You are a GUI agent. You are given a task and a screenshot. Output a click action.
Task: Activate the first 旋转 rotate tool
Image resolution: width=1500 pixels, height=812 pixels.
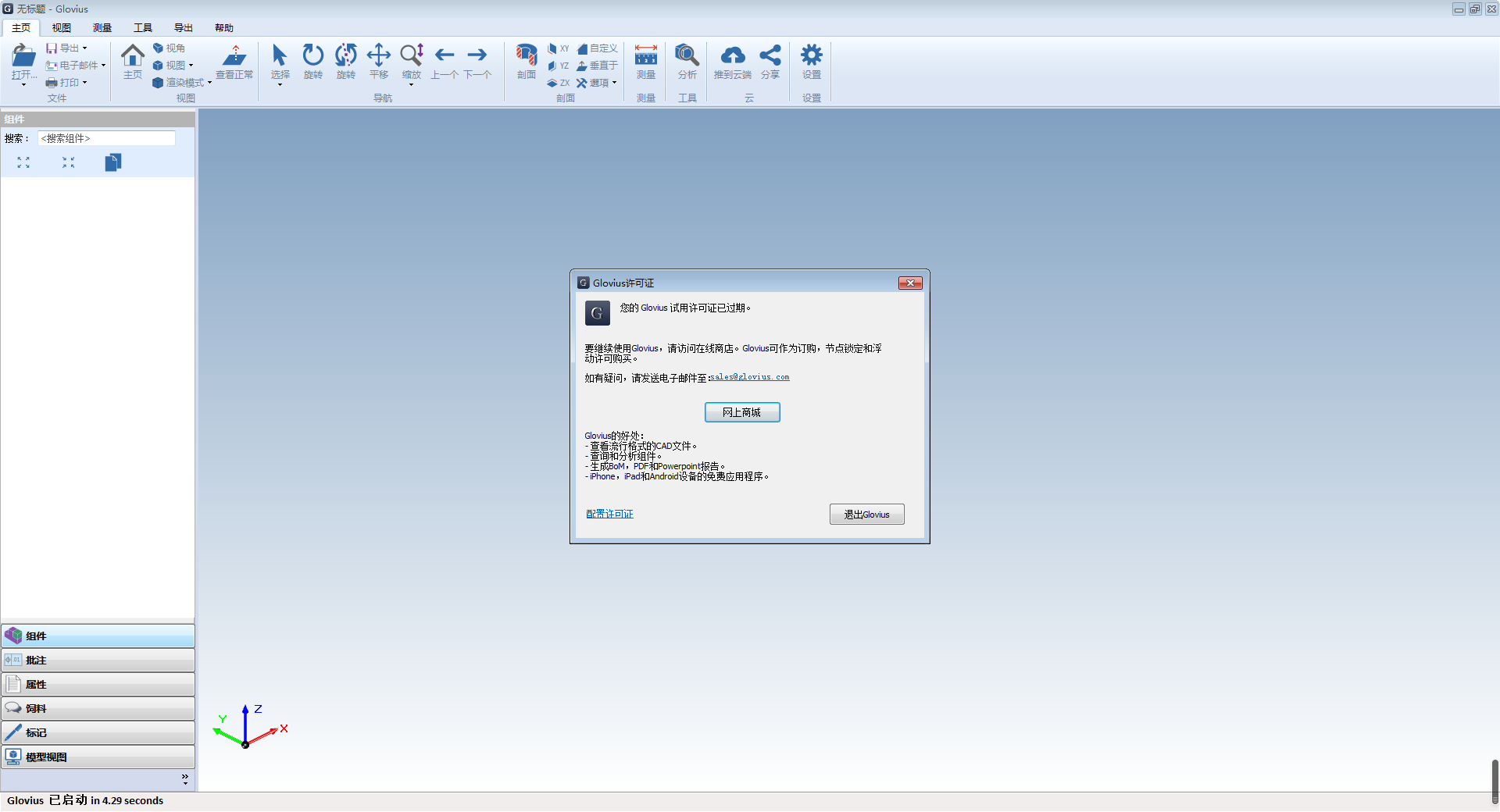[312, 55]
